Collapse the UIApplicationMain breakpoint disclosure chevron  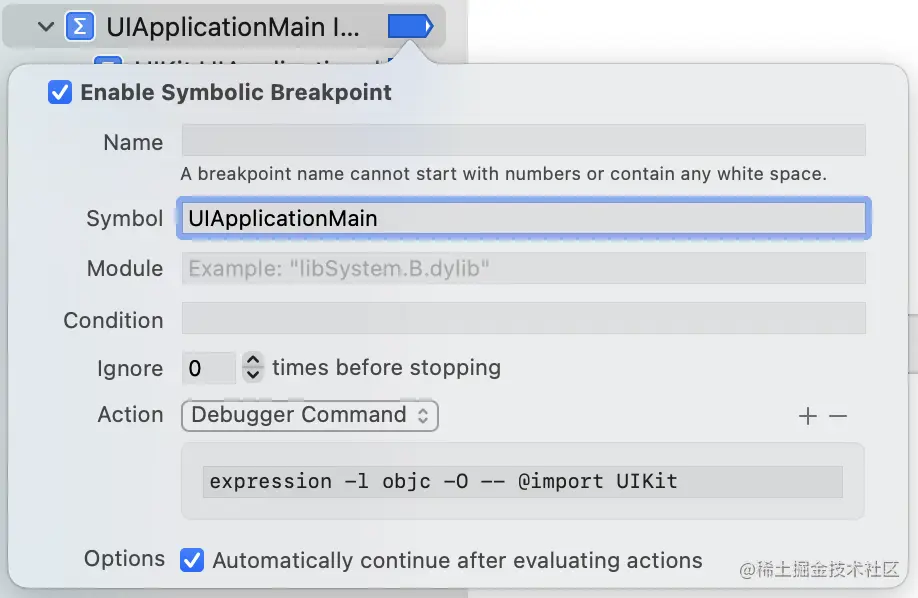(46, 27)
